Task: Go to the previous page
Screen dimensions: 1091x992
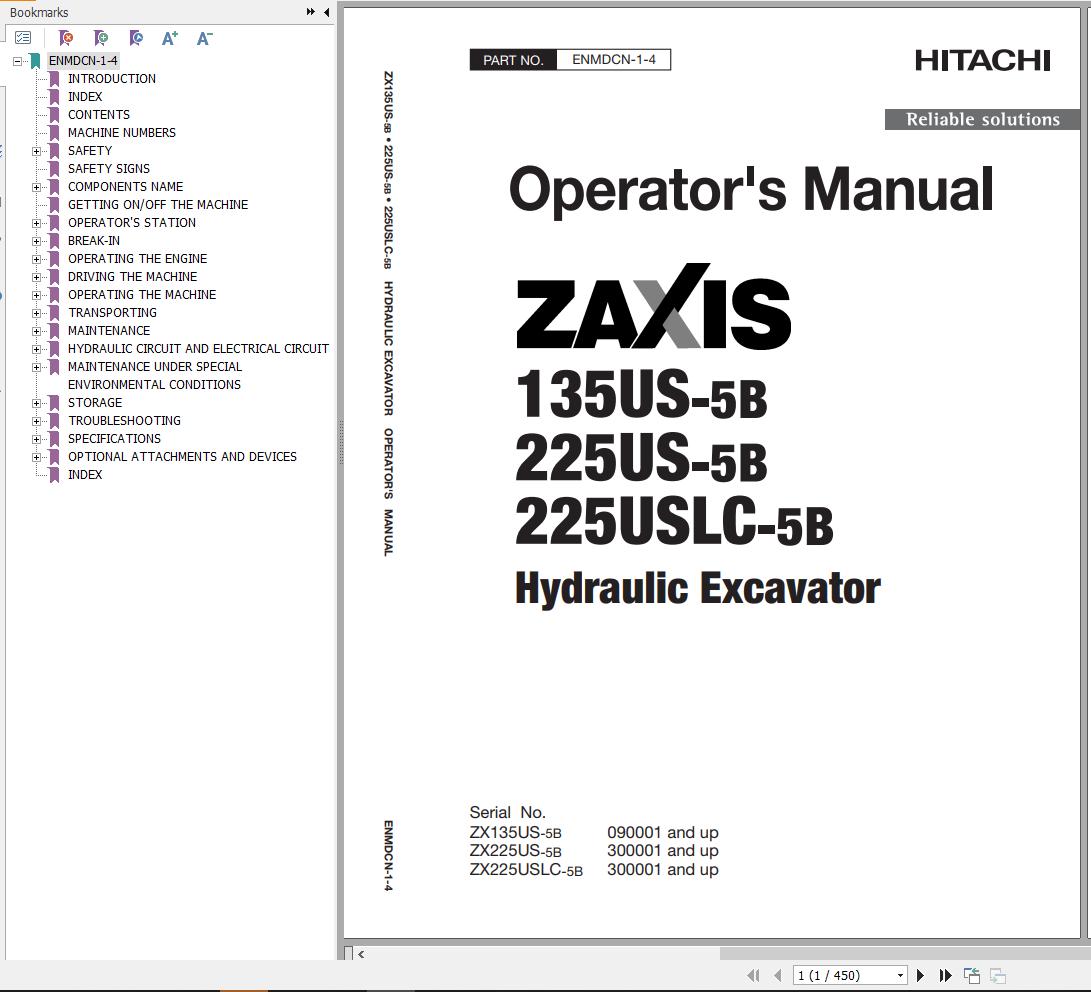Action: (778, 975)
